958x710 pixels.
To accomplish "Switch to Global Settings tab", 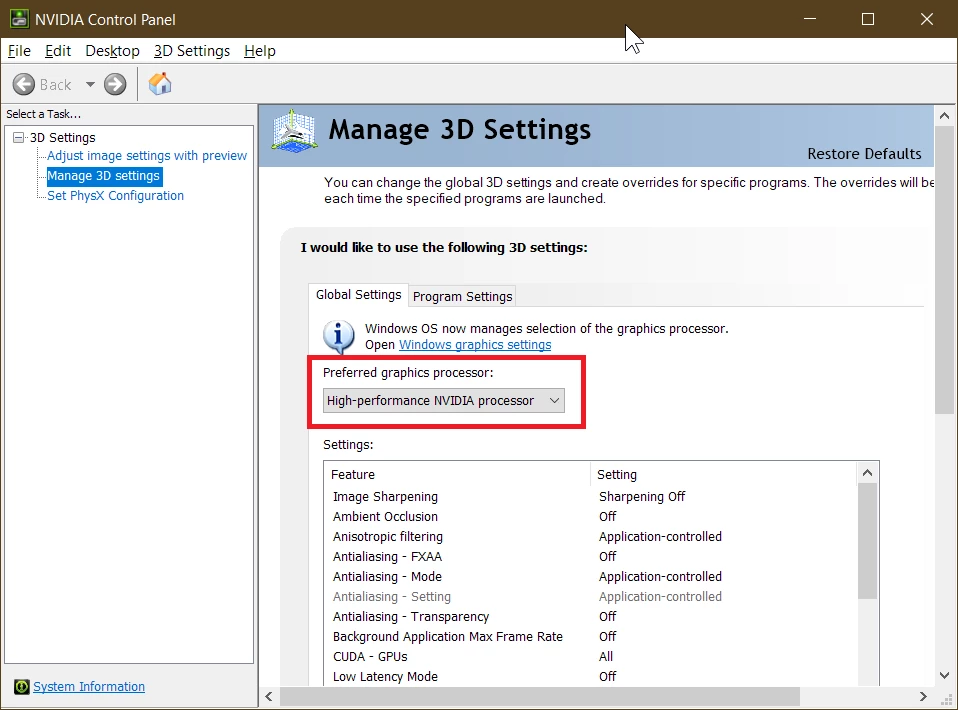I will point(359,295).
